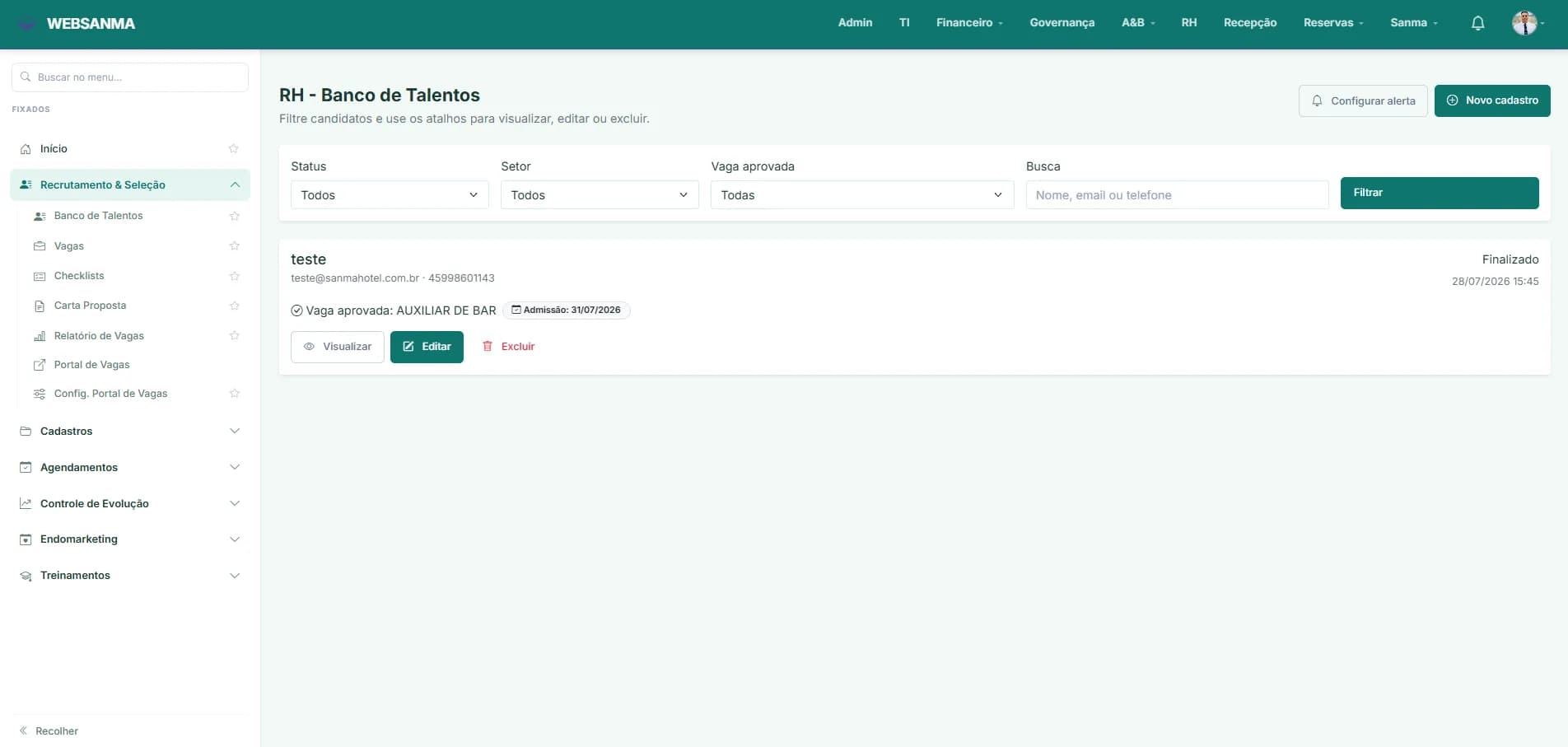Expand the Cadastros sidebar section

point(130,432)
